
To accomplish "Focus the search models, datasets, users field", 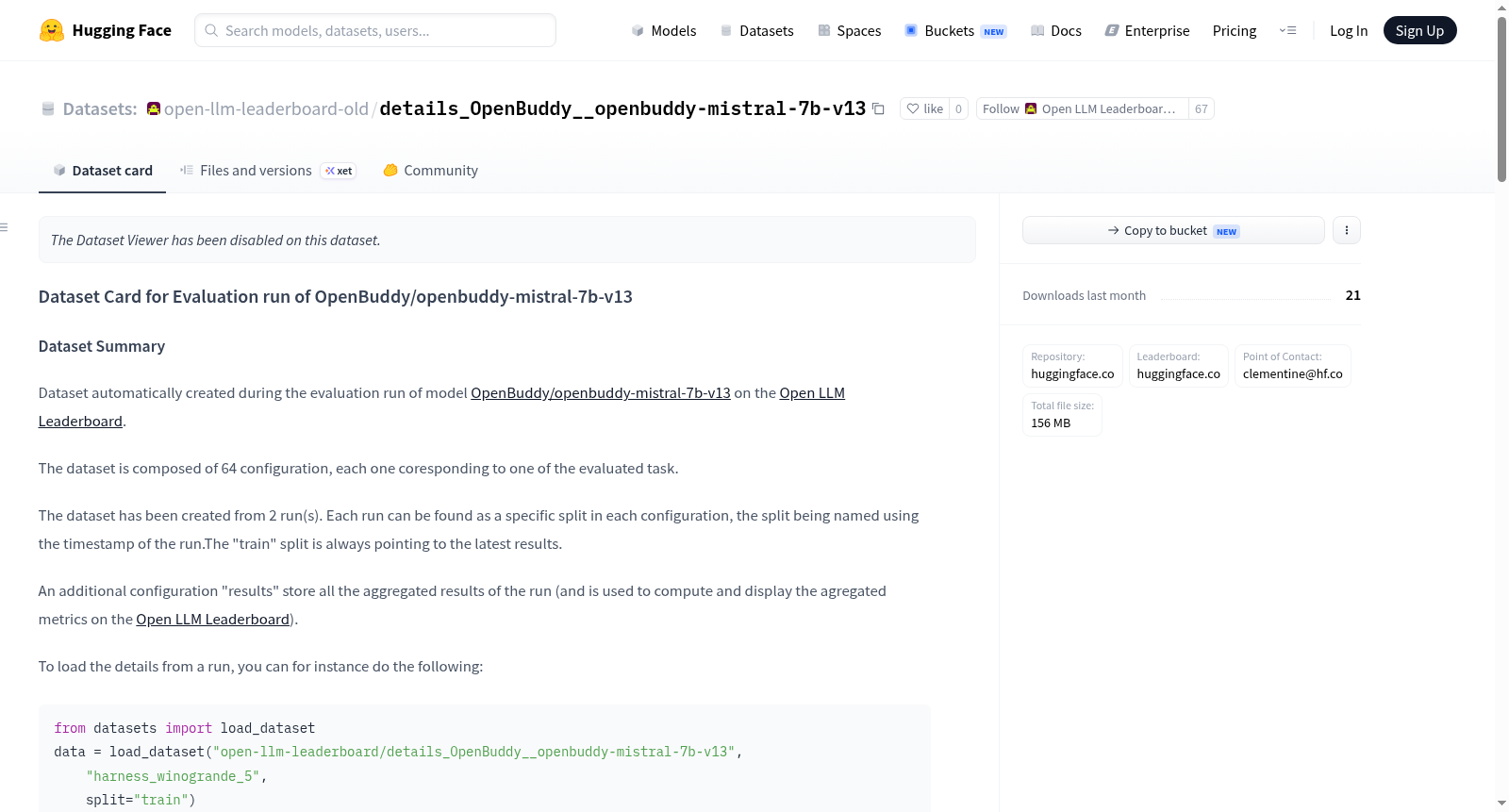I will click(x=375, y=30).
